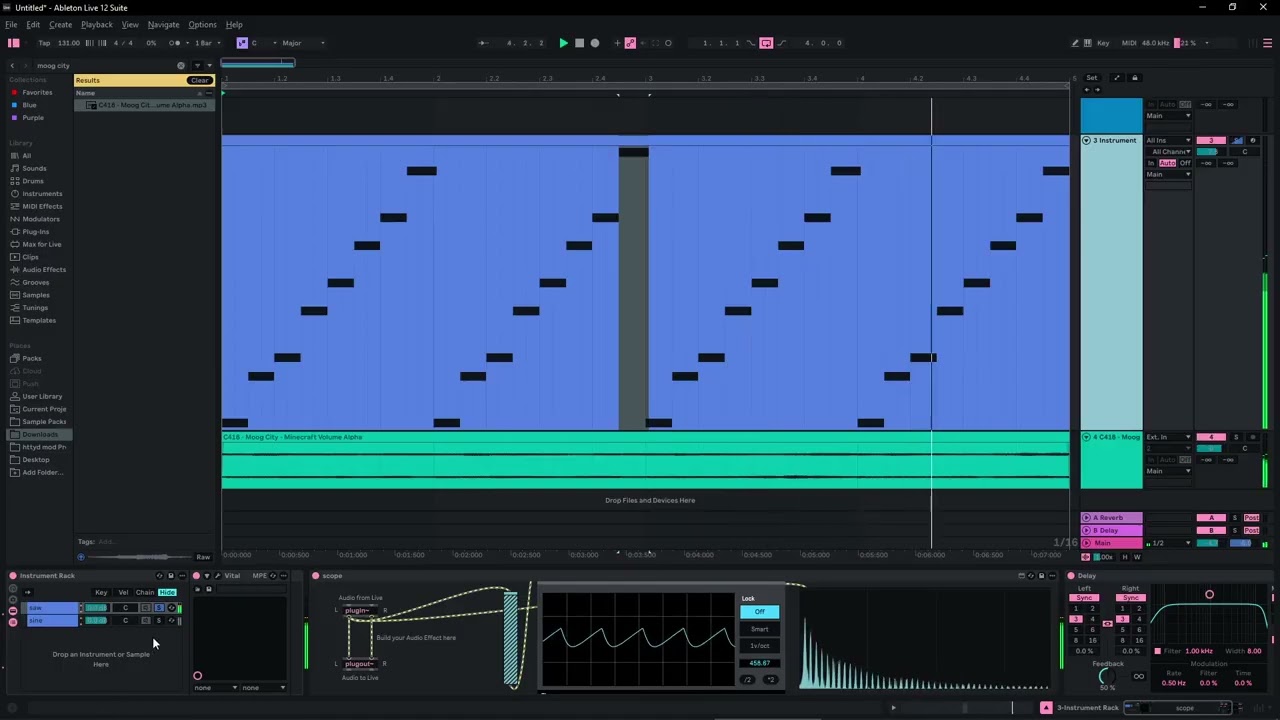The width and height of the screenshot is (1280, 720).
Task: Click the Play button in transport
Action: tap(563, 43)
